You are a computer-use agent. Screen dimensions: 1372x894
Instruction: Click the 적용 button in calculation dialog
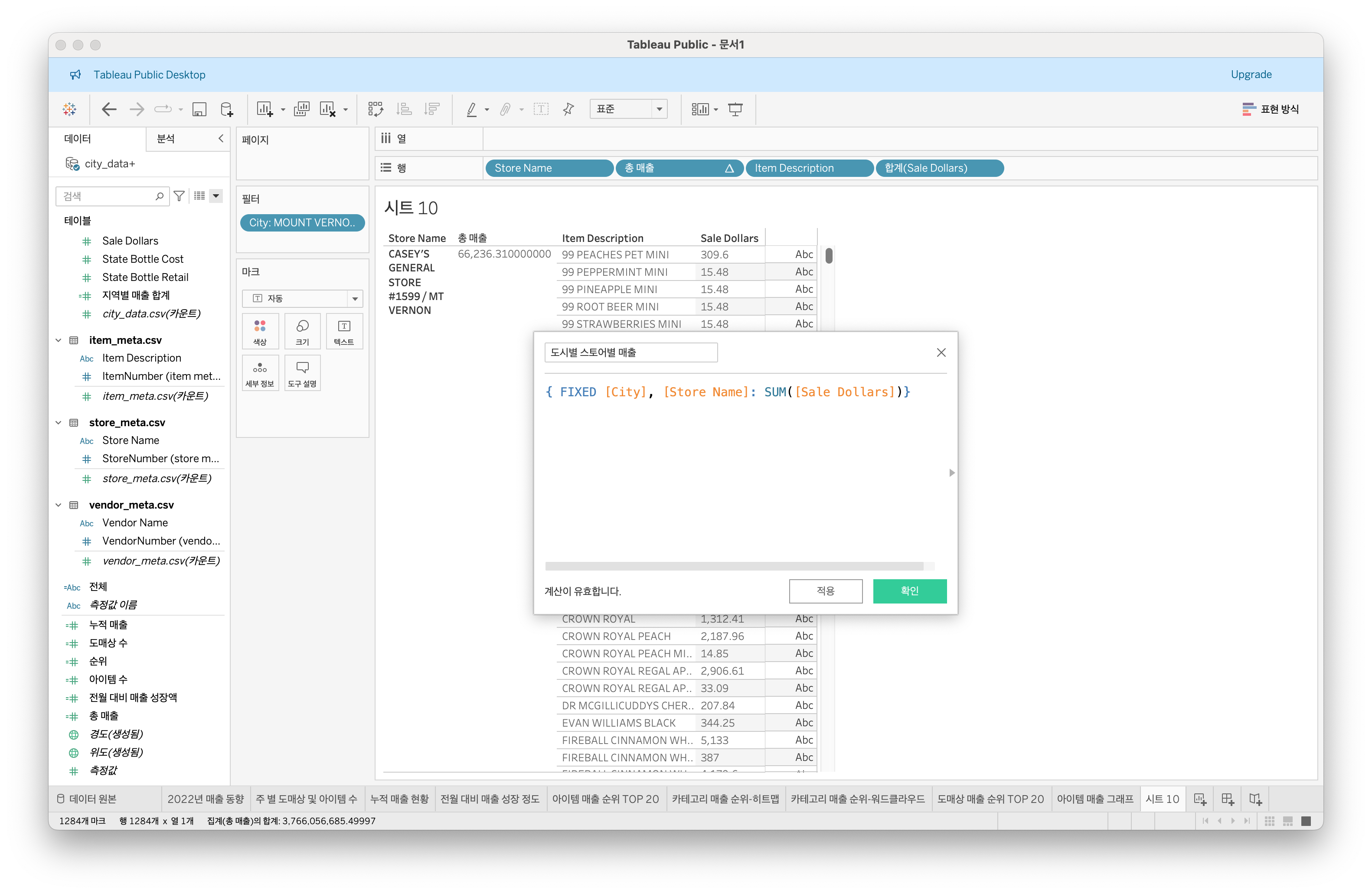point(826,591)
